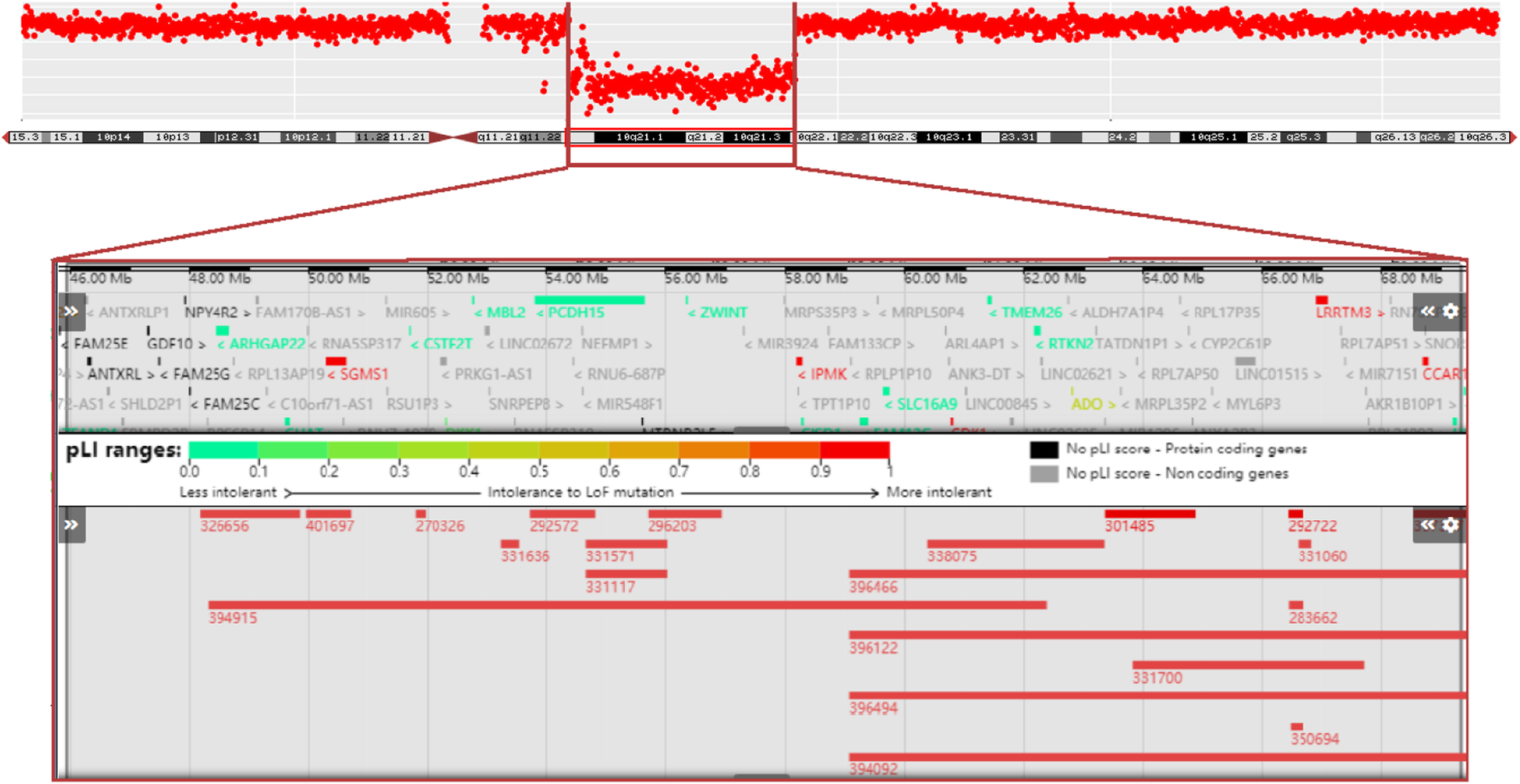Open patient 331636 CNV

(510, 543)
